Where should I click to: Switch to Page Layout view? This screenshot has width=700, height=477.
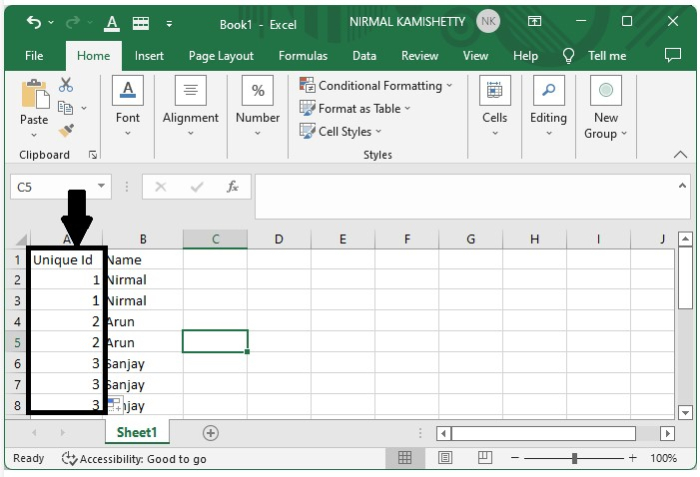(445, 458)
